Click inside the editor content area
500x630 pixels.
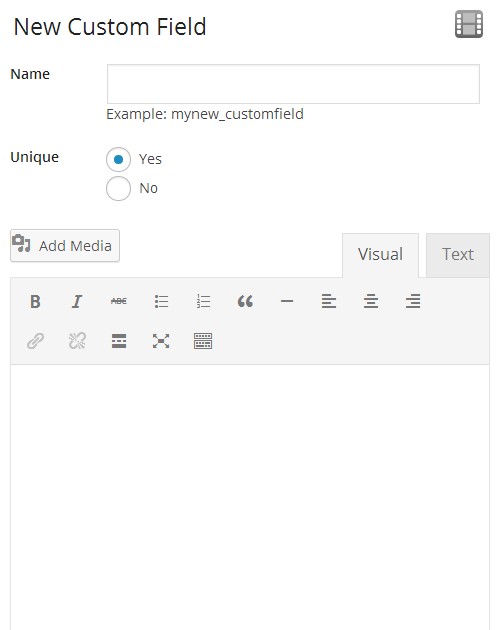pos(250,497)
